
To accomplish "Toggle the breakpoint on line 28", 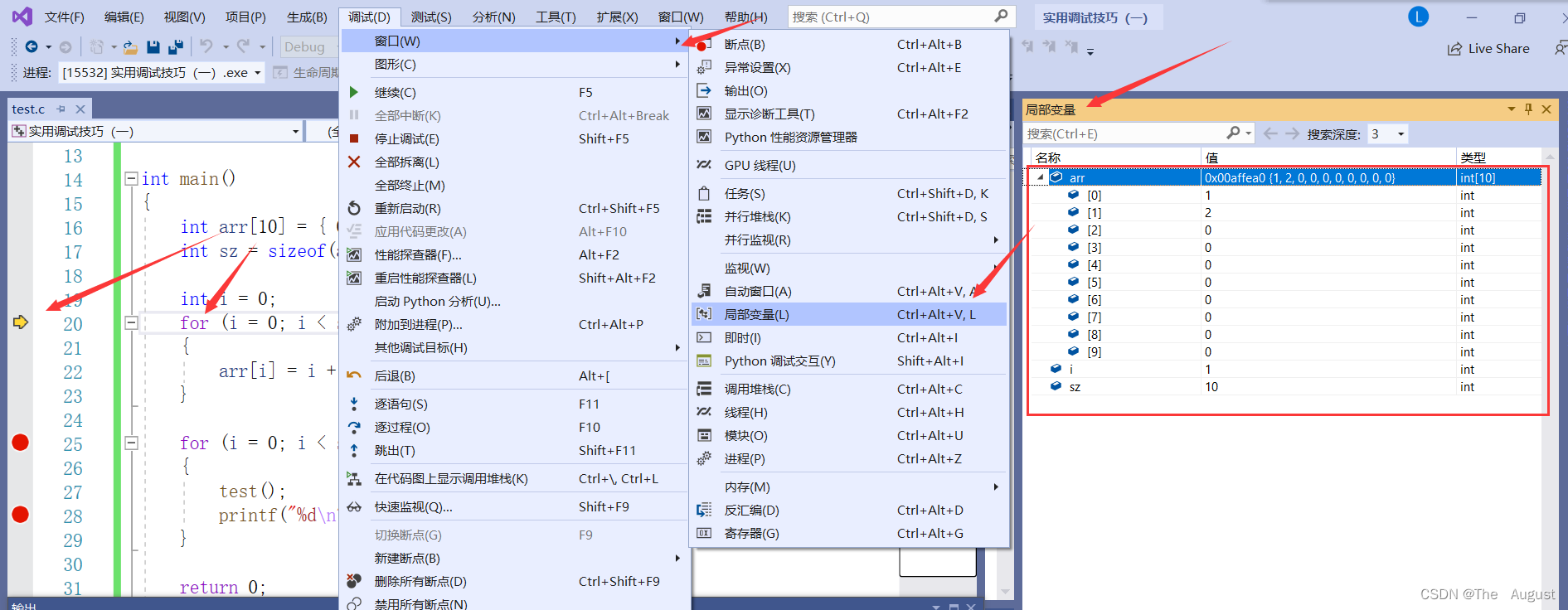I will coord(21,515).
